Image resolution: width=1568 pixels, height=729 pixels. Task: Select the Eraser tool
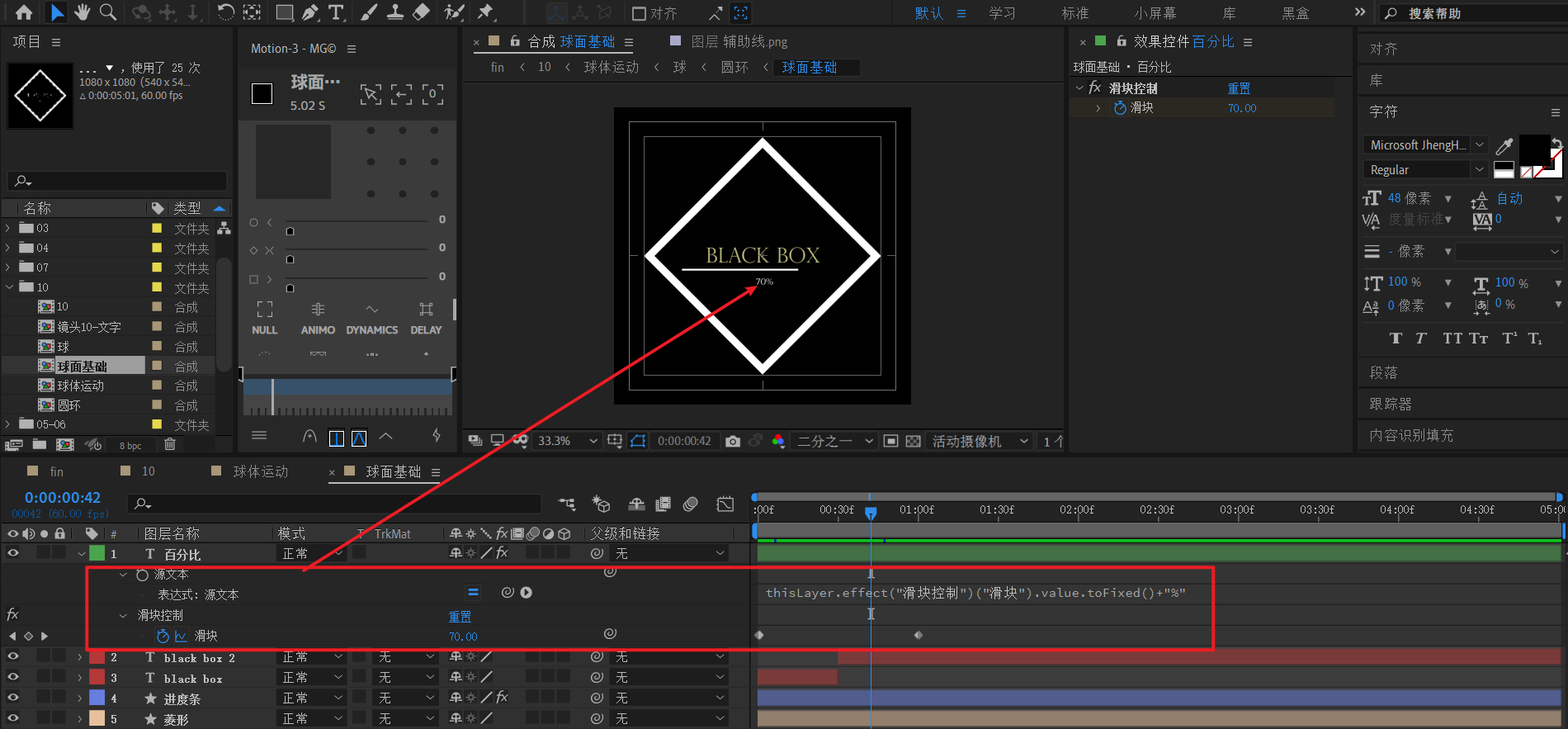coord(421,12)
